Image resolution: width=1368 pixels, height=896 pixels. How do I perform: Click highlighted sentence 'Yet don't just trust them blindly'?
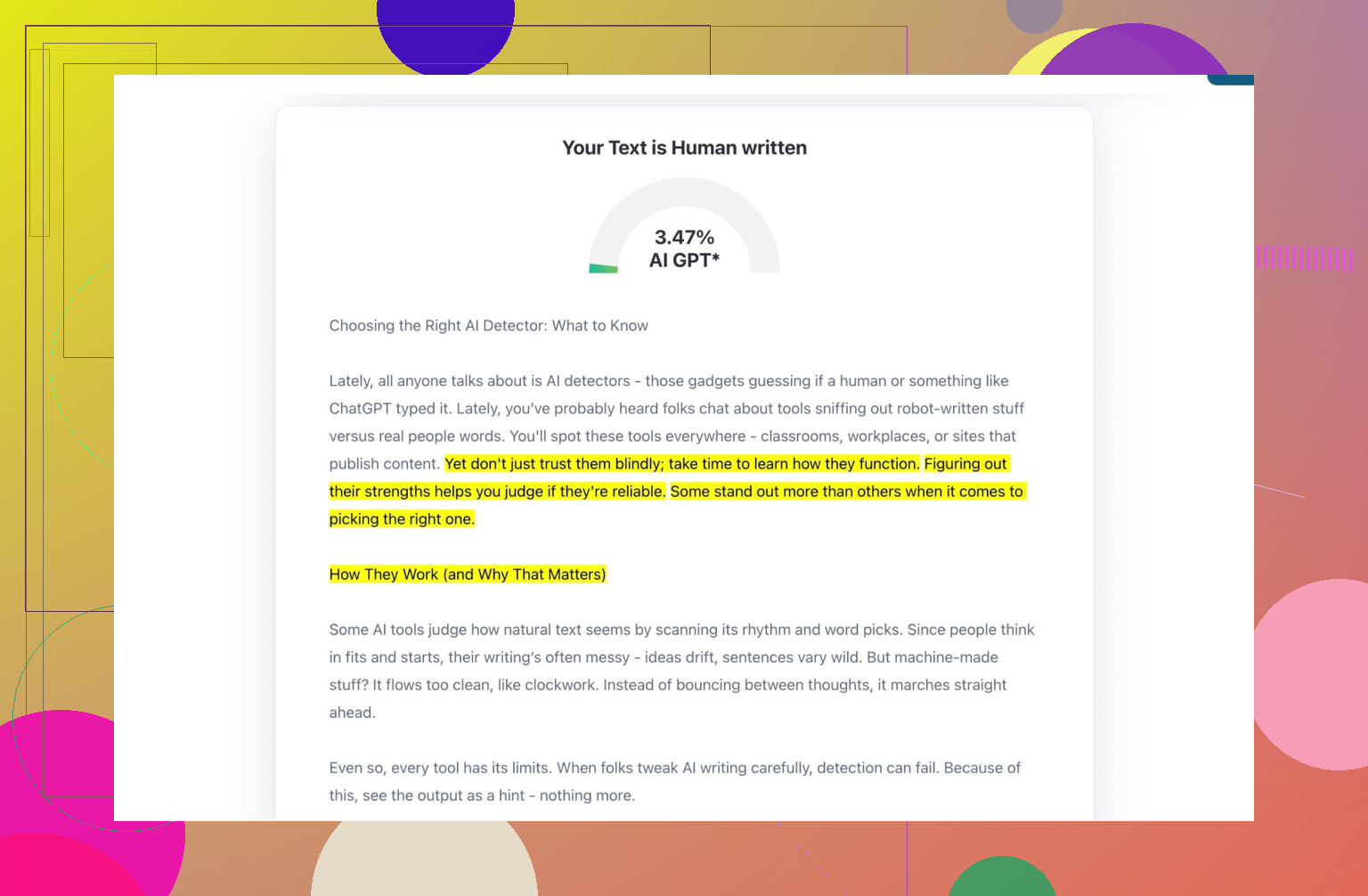pos(681,464)
